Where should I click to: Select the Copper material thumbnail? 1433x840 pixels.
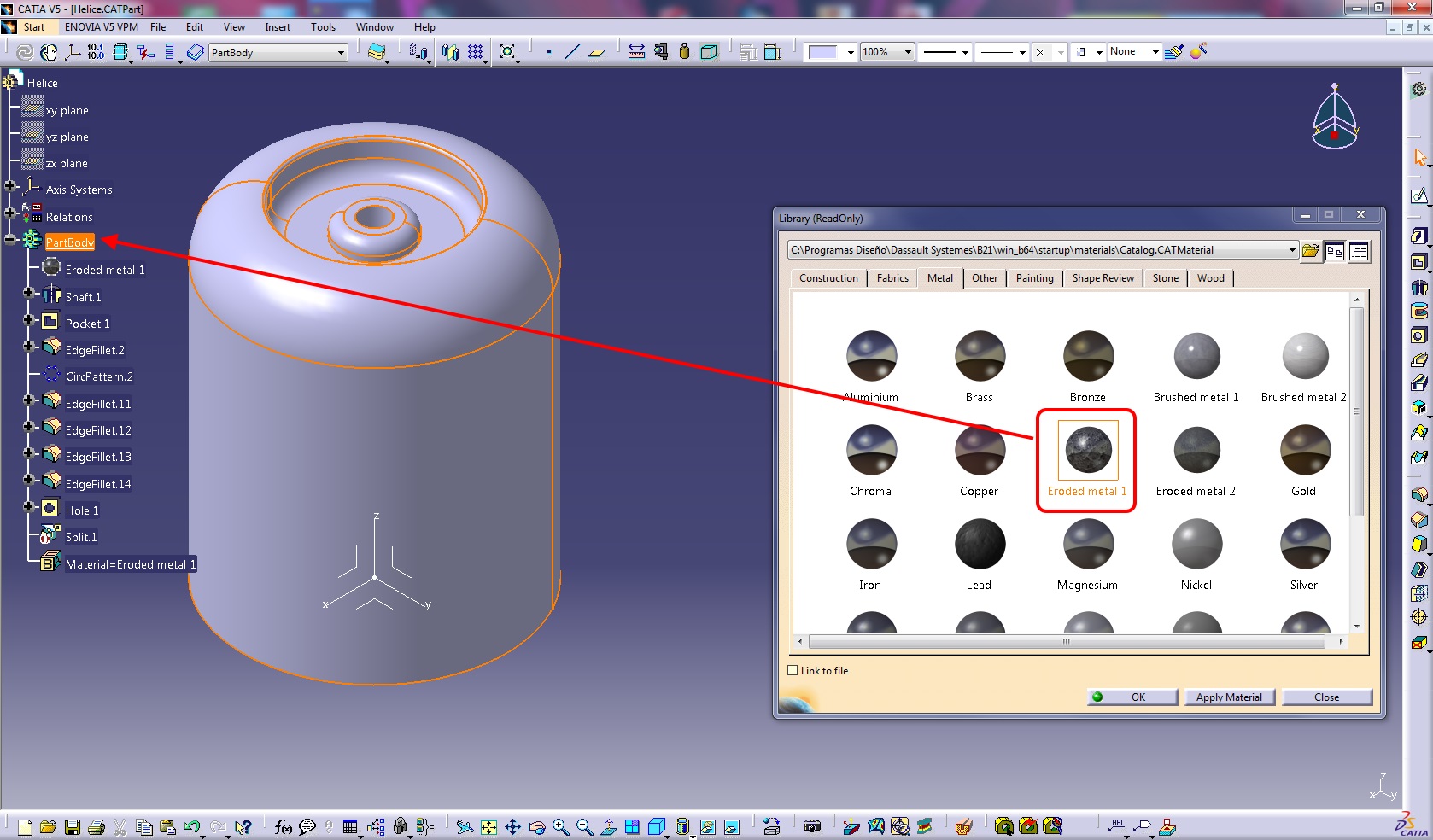pos(980,450)
